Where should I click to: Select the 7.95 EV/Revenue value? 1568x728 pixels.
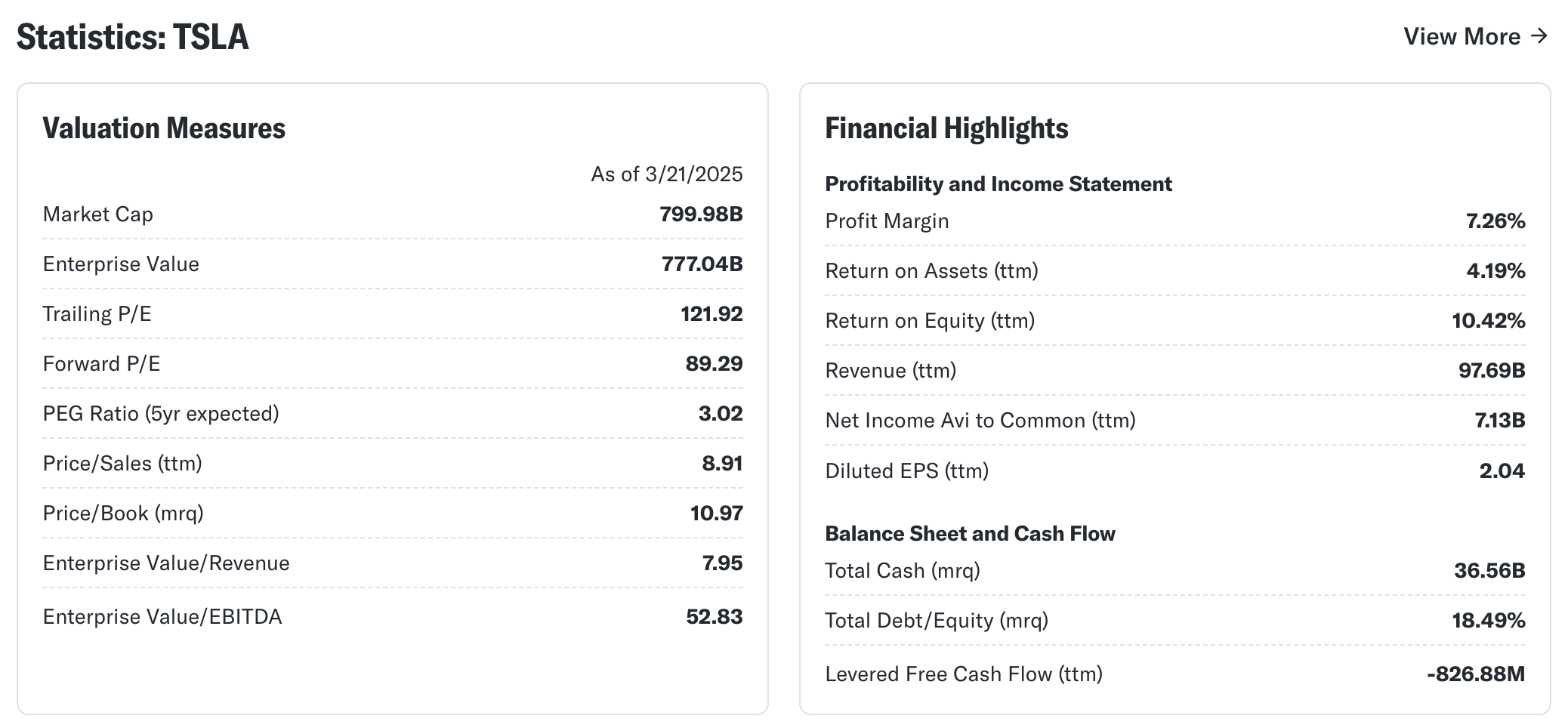(722, 563)
